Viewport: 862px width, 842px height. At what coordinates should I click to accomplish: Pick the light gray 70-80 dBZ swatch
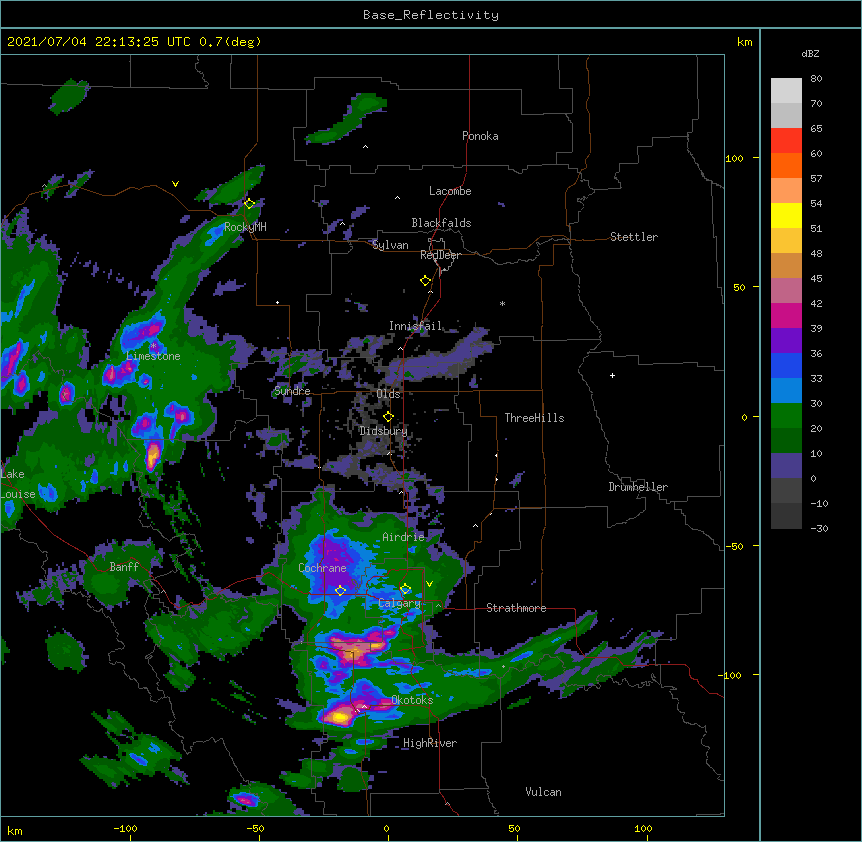(786, 90)
